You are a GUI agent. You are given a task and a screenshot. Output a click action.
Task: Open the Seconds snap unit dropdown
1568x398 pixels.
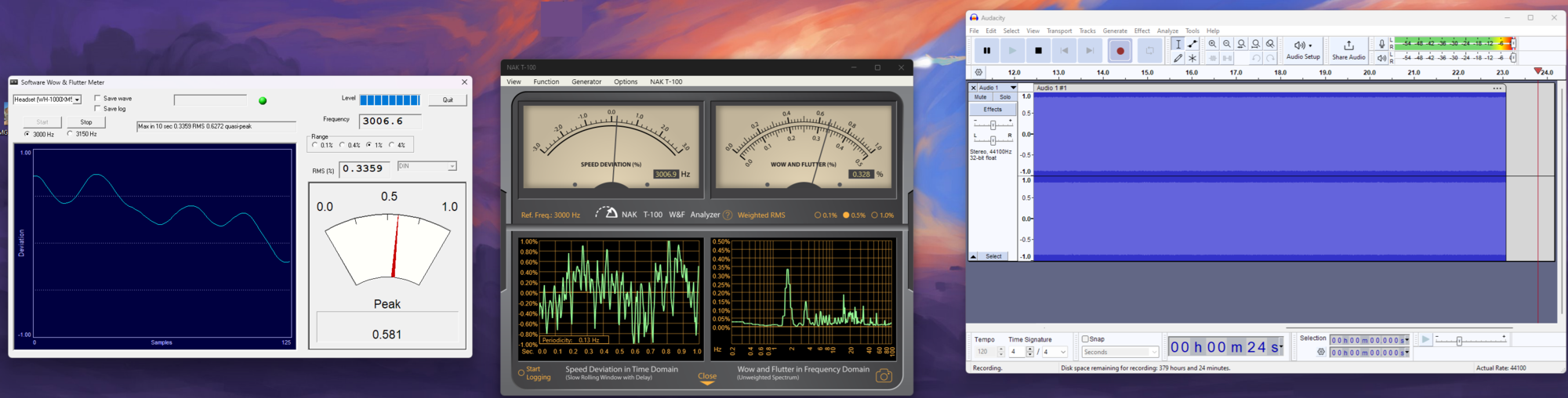point(1120,353)
